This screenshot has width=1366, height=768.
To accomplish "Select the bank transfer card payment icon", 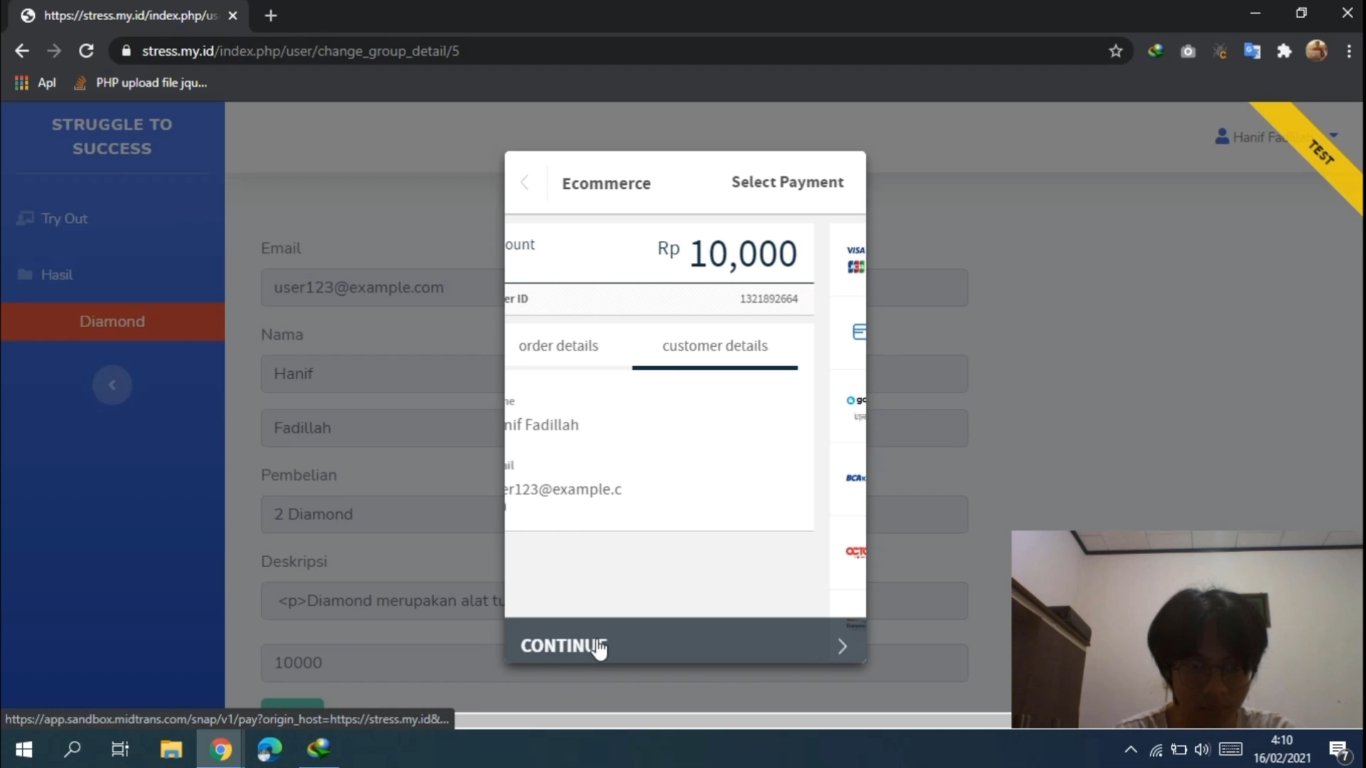I will click(x=857, y=331).
